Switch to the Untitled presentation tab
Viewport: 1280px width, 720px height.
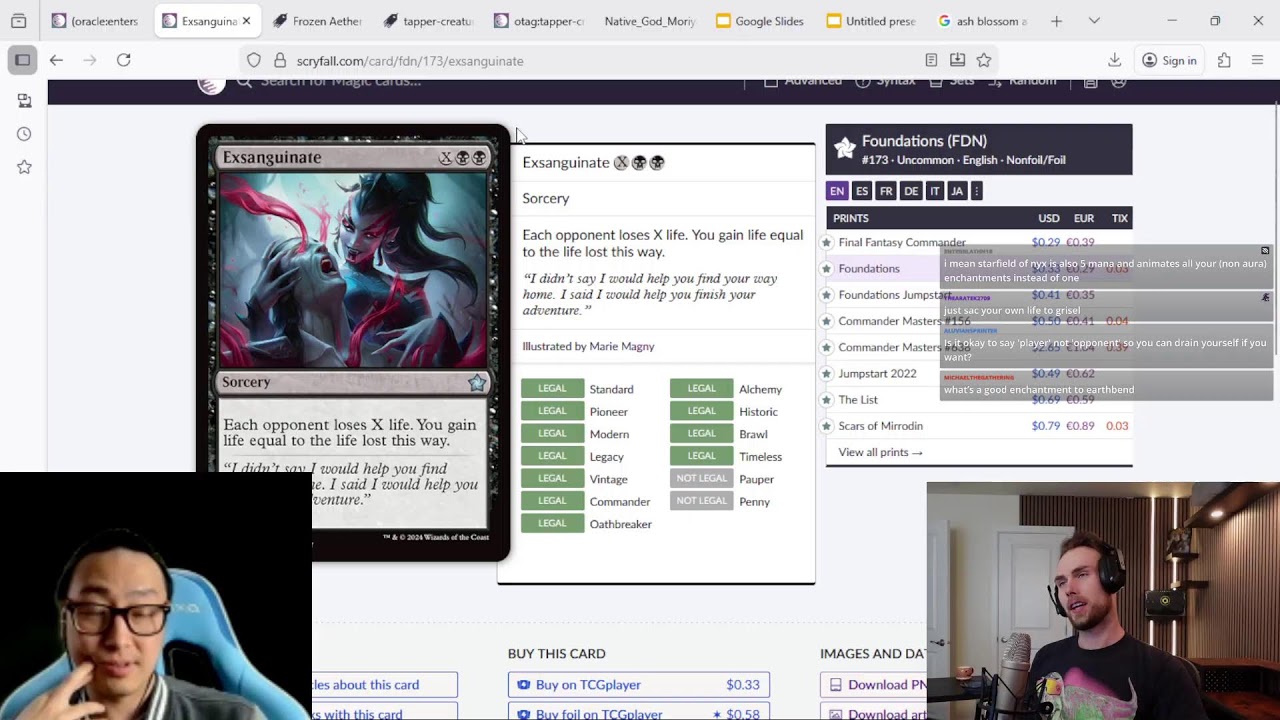[872, 21]
